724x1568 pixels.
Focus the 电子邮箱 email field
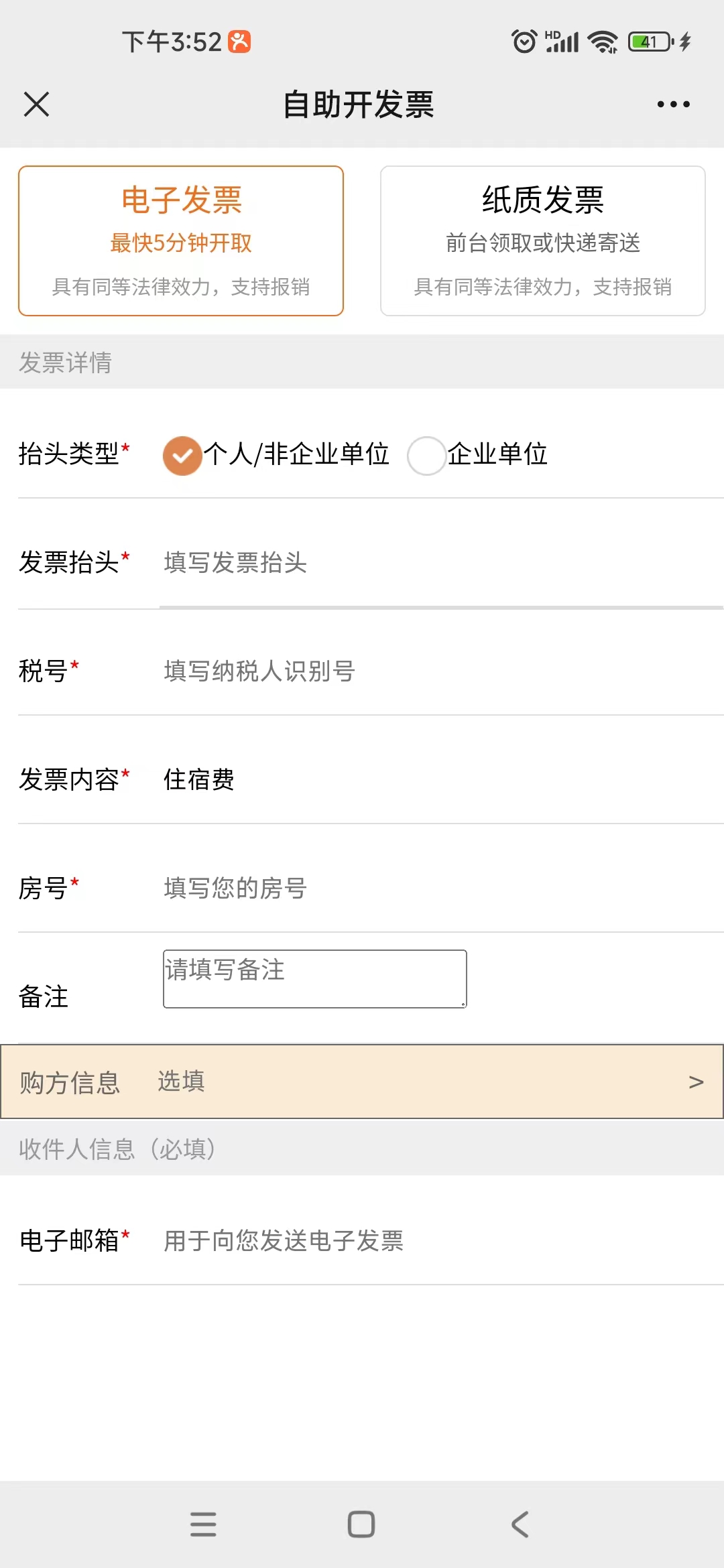pos(441,1240)
